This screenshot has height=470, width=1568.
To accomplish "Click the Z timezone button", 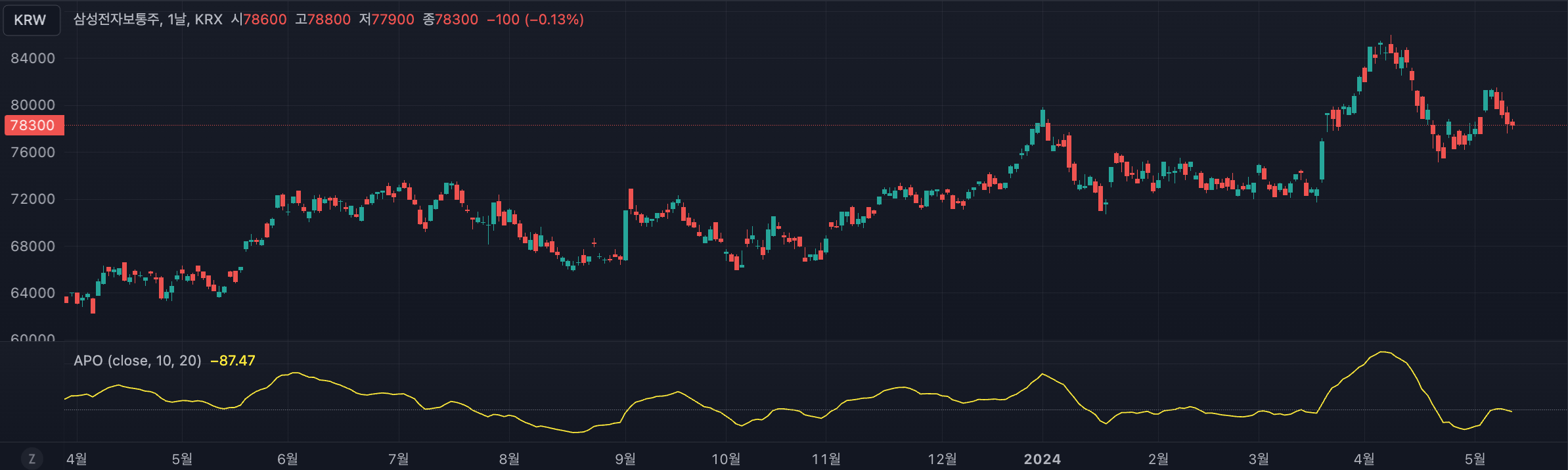I will (x=32, y=459).
